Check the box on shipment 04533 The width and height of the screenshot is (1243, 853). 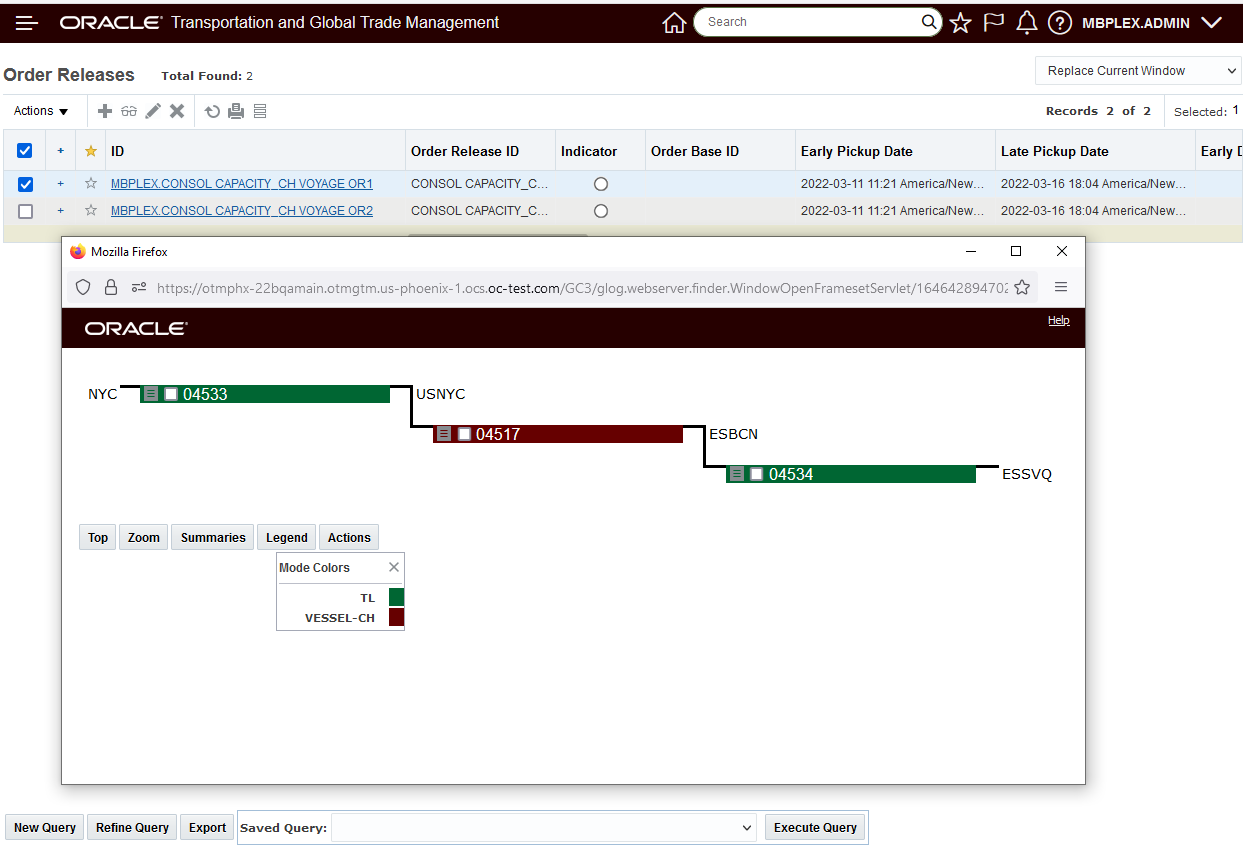tap(171, 394)
